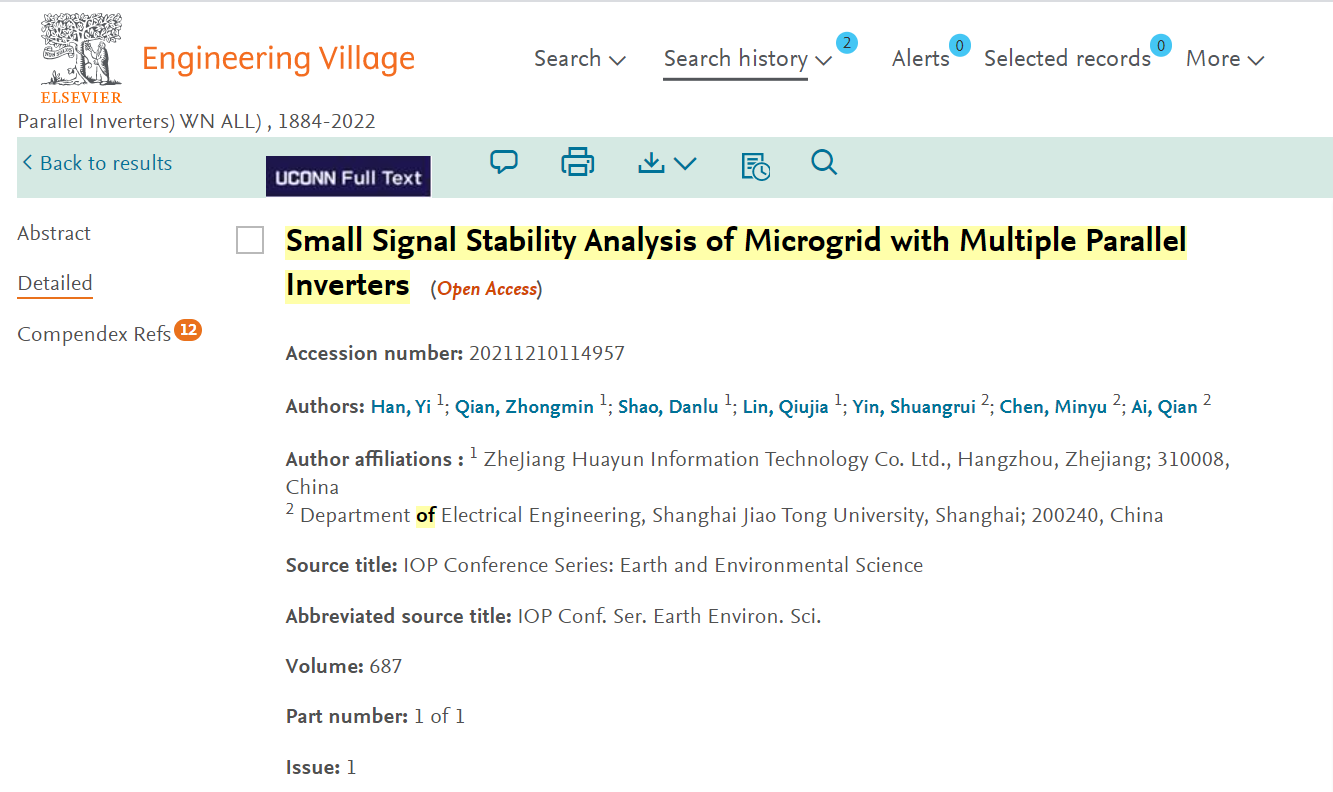Go back to results
Image resolution: width=1333 pixels, height=792 pixels.
pyautogui.click(x=97, y=163)
